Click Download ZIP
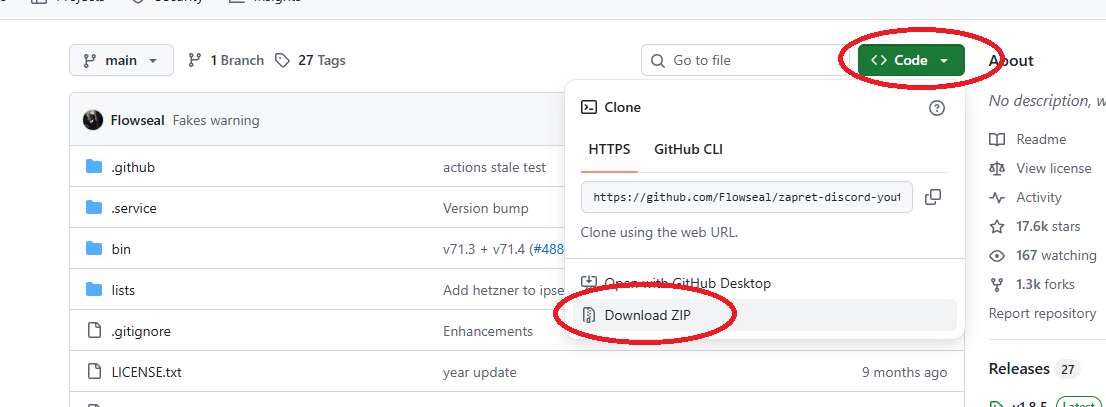Viewport: 1106px width, 407px height. (765, 315)
